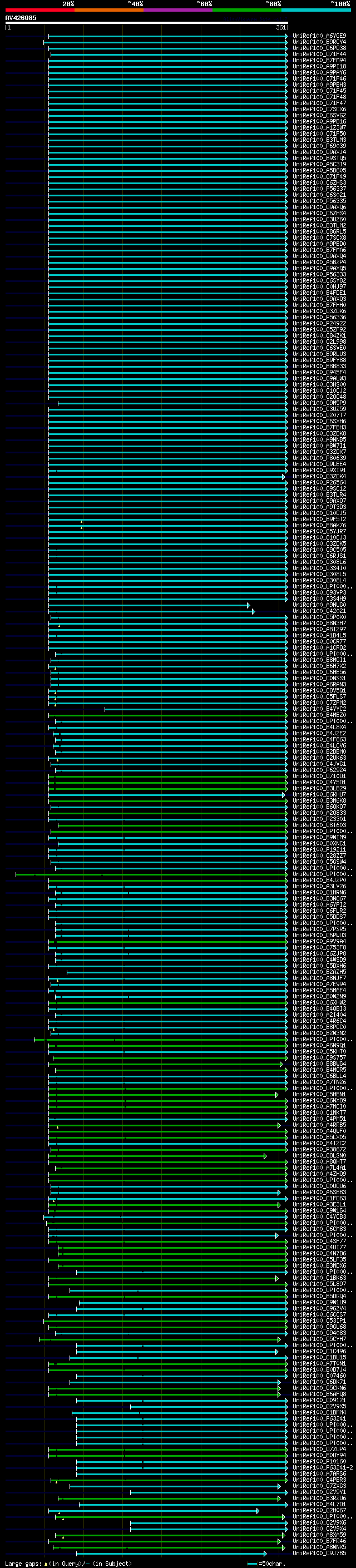The height and width of the screenshot is (1568, 356).
Task: Open the UniRef100_A6YGE9 hit label
Action: [x=319, y=36]
